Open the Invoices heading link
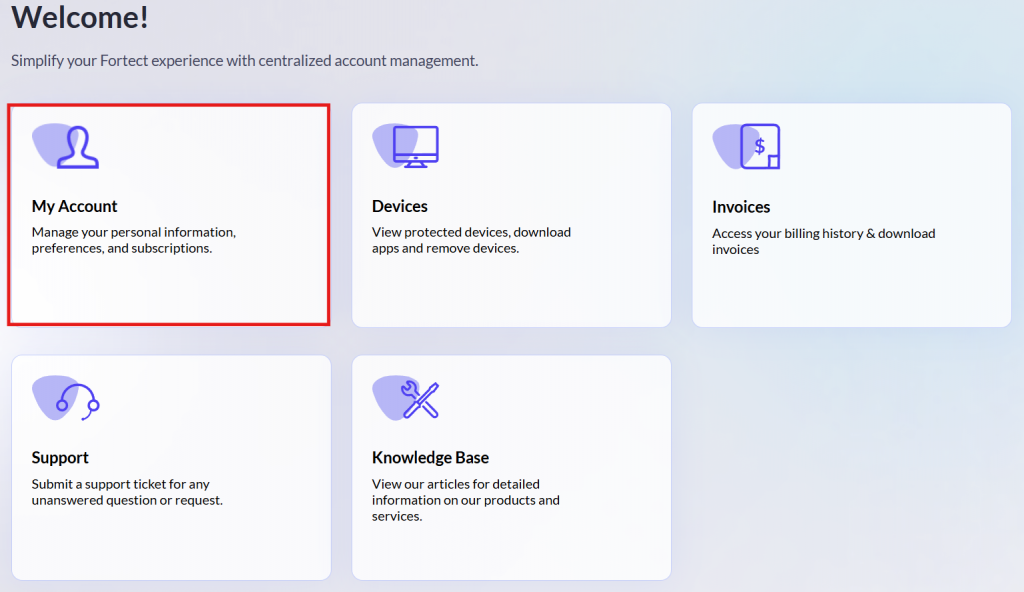This screenshot has height=592, width=1024. (741, 207)
